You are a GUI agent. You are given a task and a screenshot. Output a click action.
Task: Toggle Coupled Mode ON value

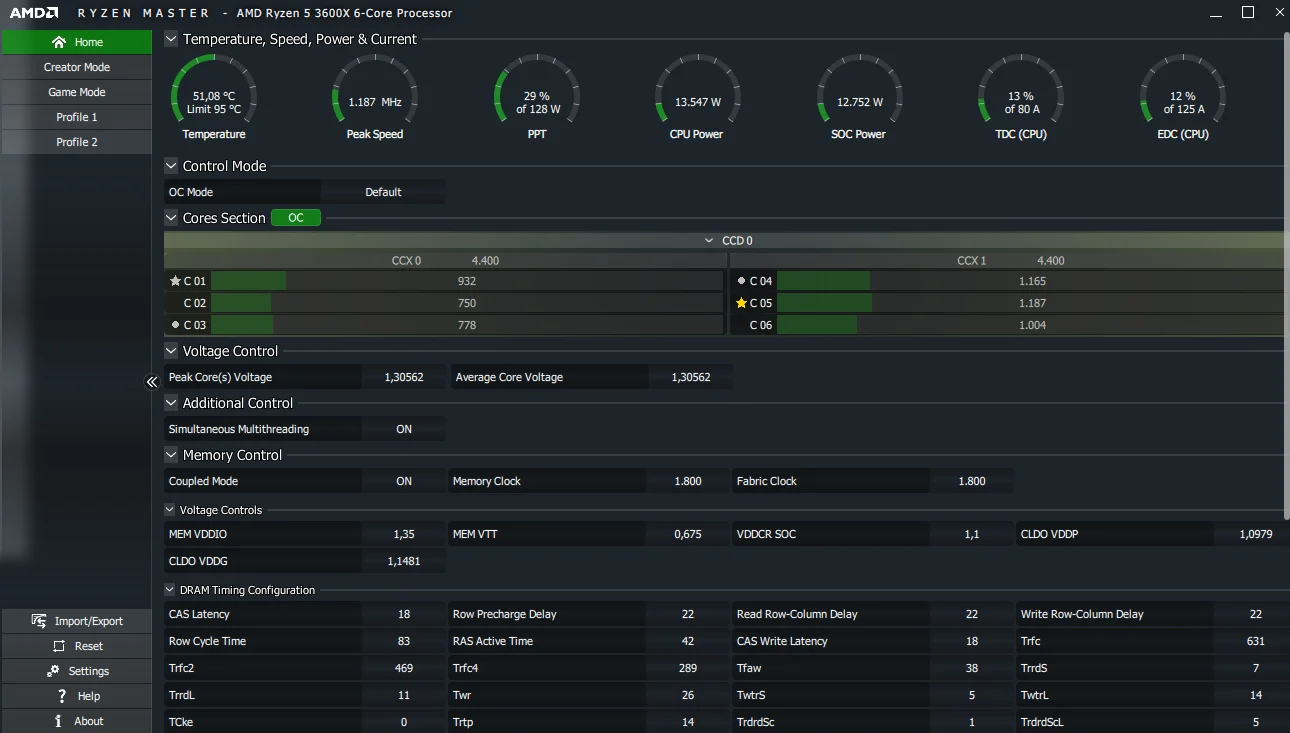[x=404, y=481]
